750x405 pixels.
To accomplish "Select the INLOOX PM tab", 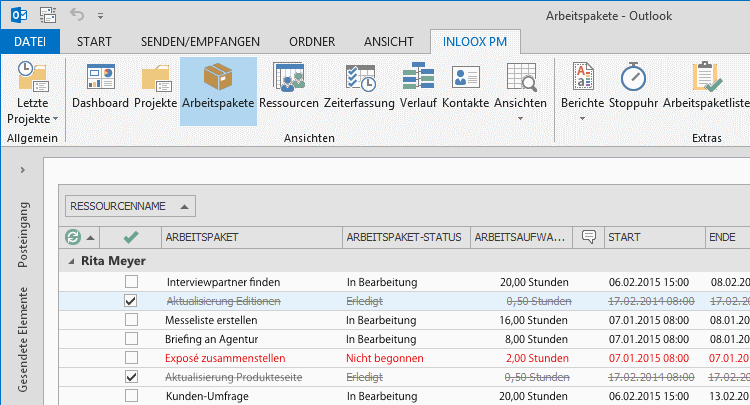I will tap(475, 42).
